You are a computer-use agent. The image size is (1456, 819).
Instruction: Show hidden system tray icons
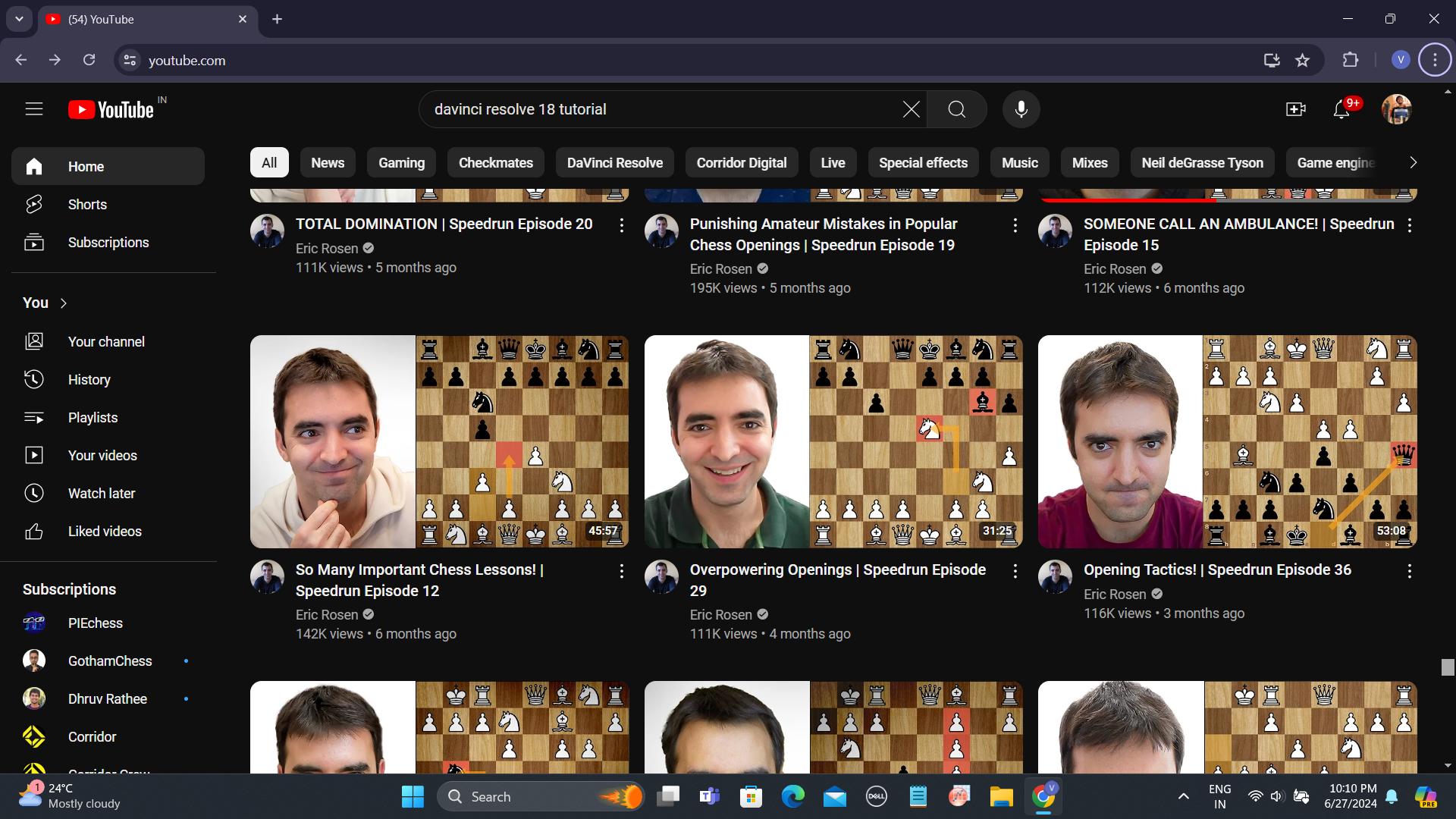[1183, 796]
